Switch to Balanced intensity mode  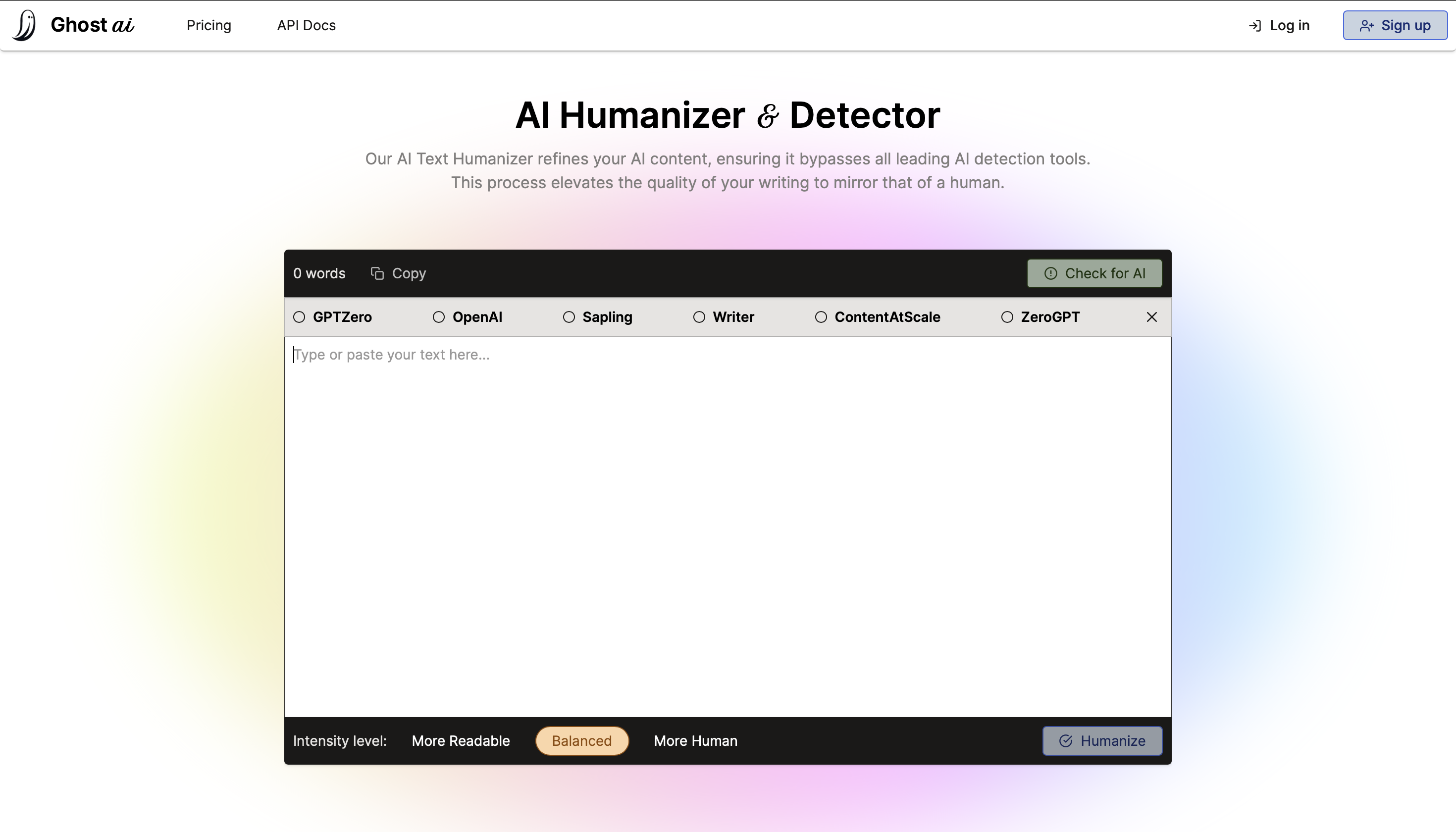(x=582, y=740)
